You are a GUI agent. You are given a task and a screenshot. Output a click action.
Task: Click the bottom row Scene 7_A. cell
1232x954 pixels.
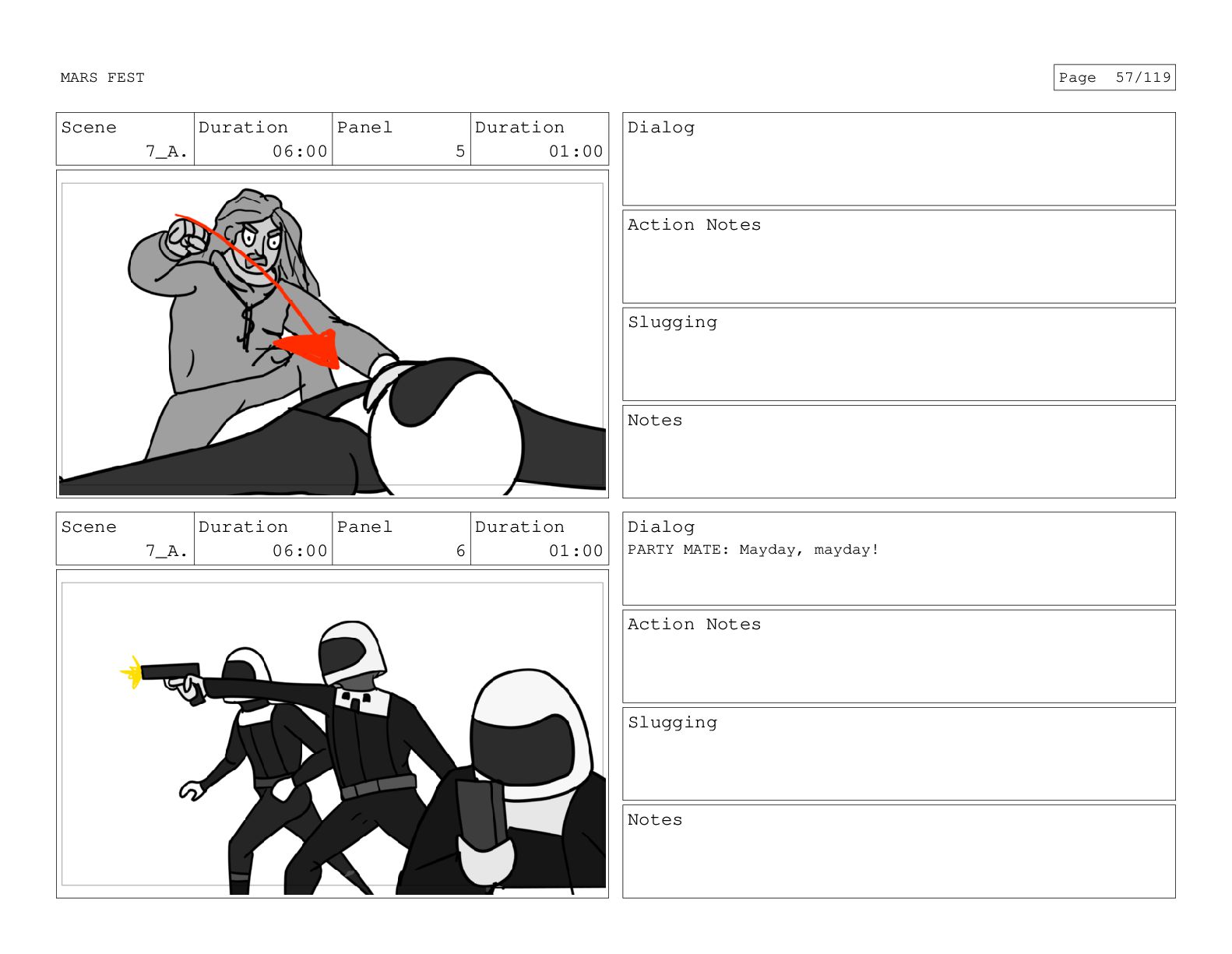pos(125,539)
